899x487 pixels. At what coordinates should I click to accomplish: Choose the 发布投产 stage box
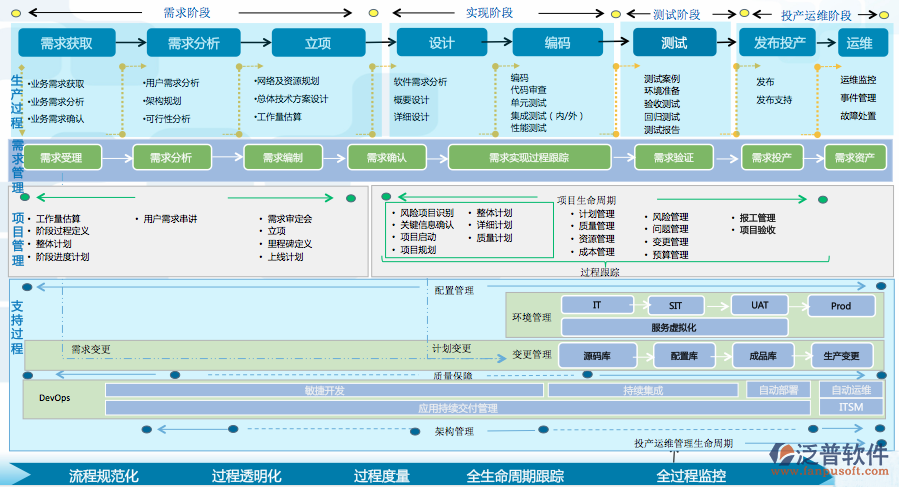tap(779, 43)
